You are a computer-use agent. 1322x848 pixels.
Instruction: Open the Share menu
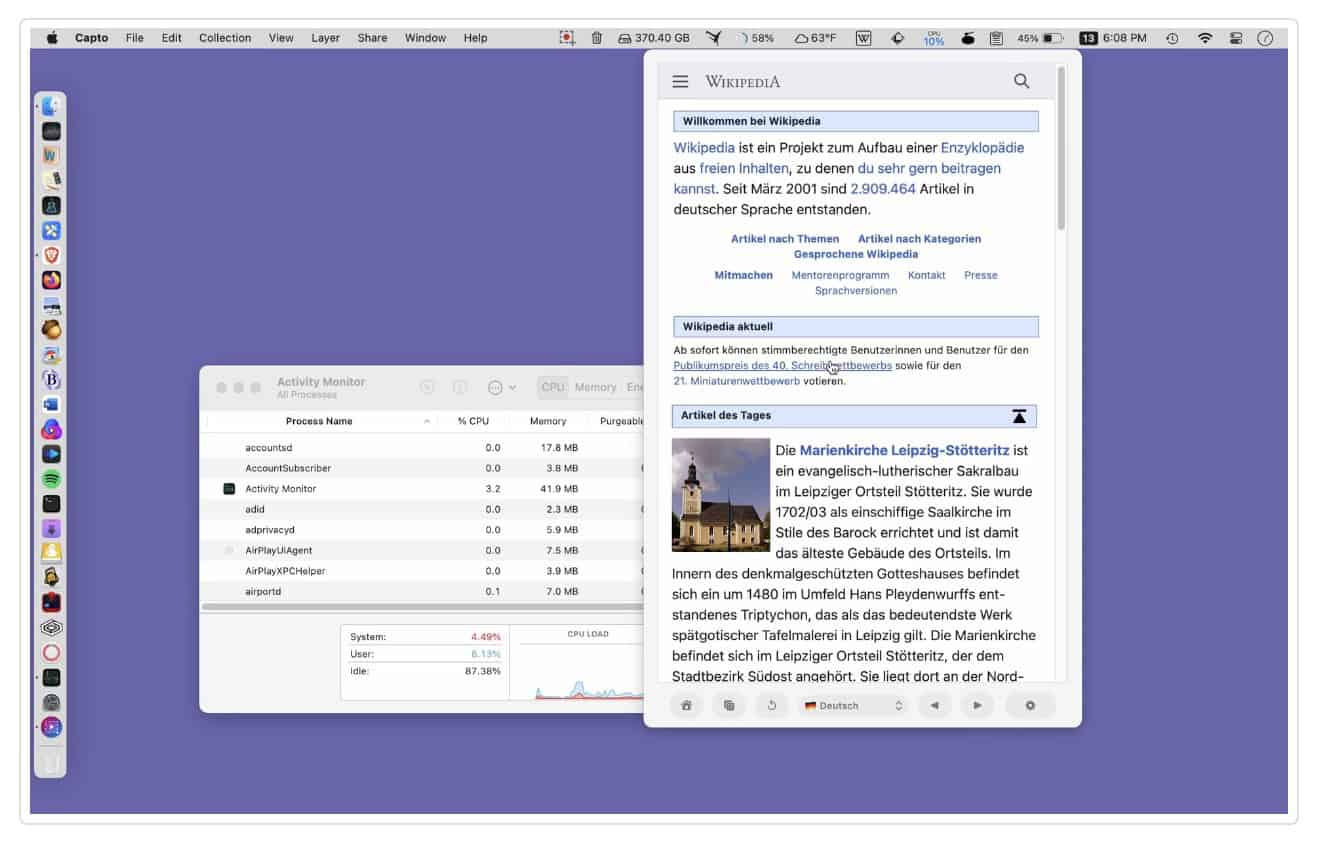(372, 38)
